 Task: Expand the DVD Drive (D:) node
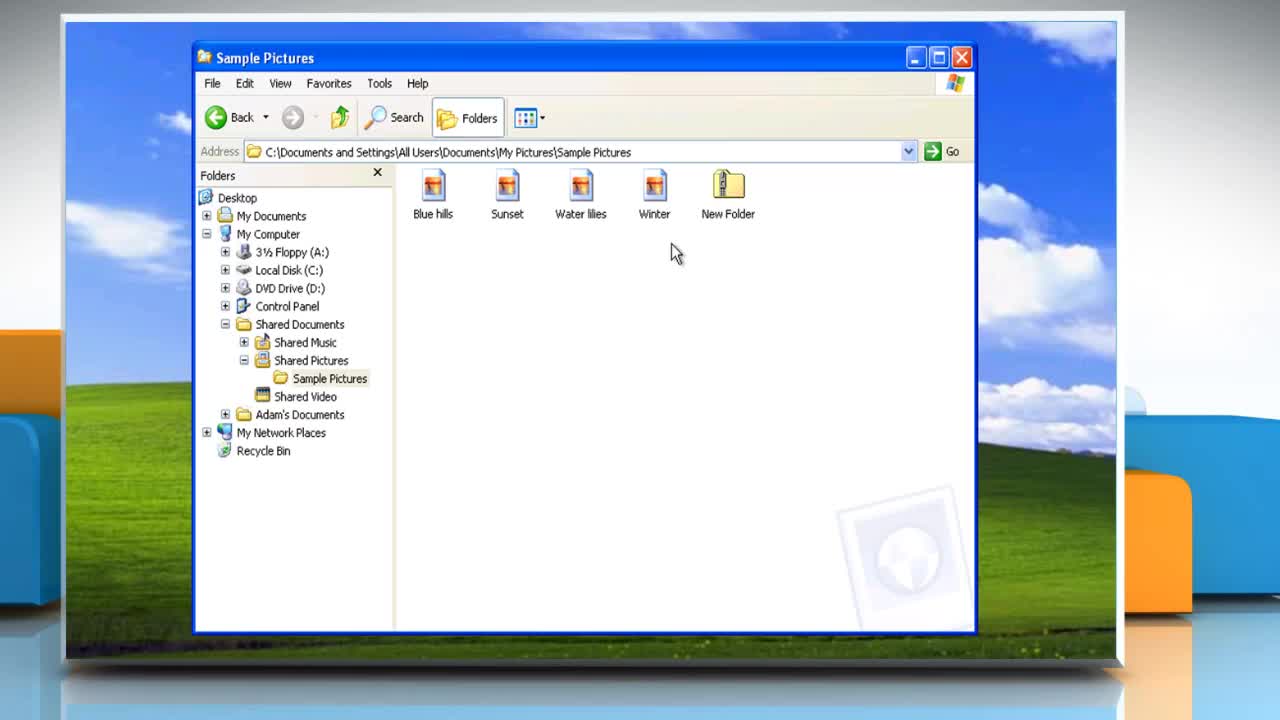pyautogui.click(x=225, y=288)
